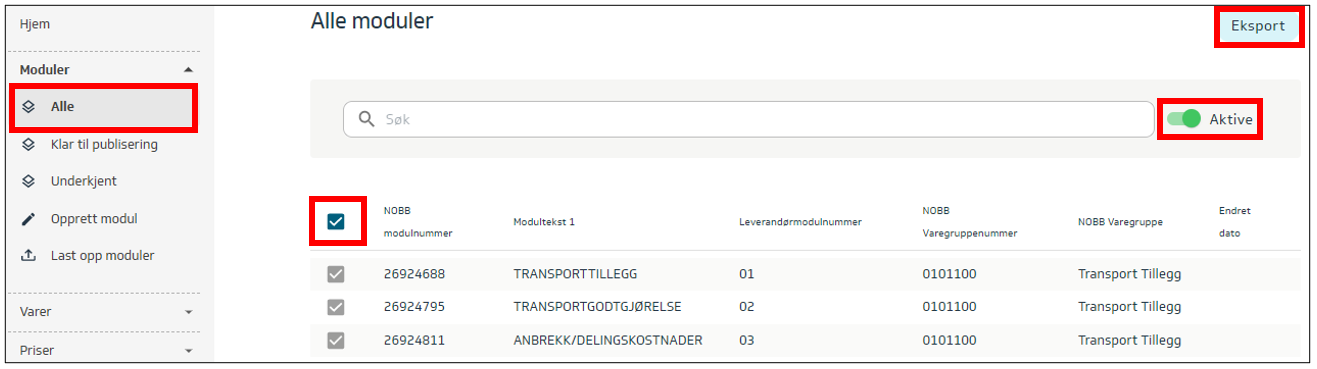This screenshot has height=369, width=1317.
Task: Uncheck the select-all header checkbox
Action: click(336, 222)
